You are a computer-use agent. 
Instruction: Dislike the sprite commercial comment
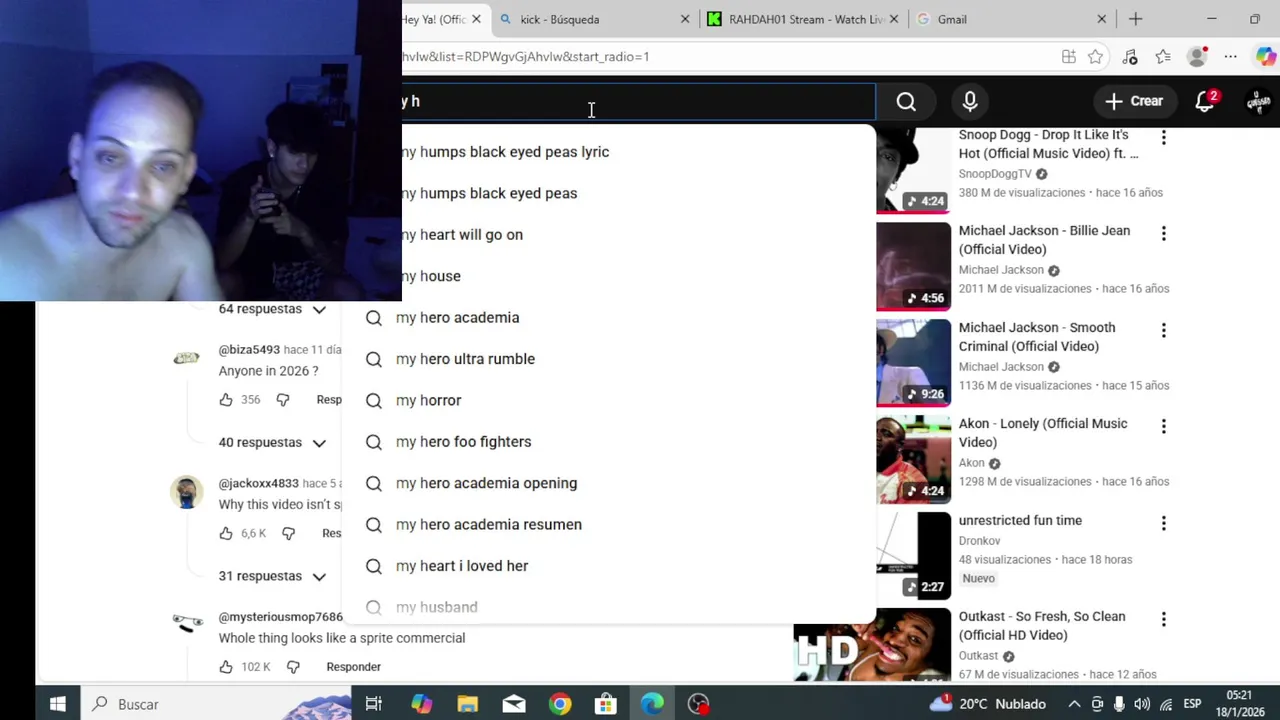coord(293,666)
